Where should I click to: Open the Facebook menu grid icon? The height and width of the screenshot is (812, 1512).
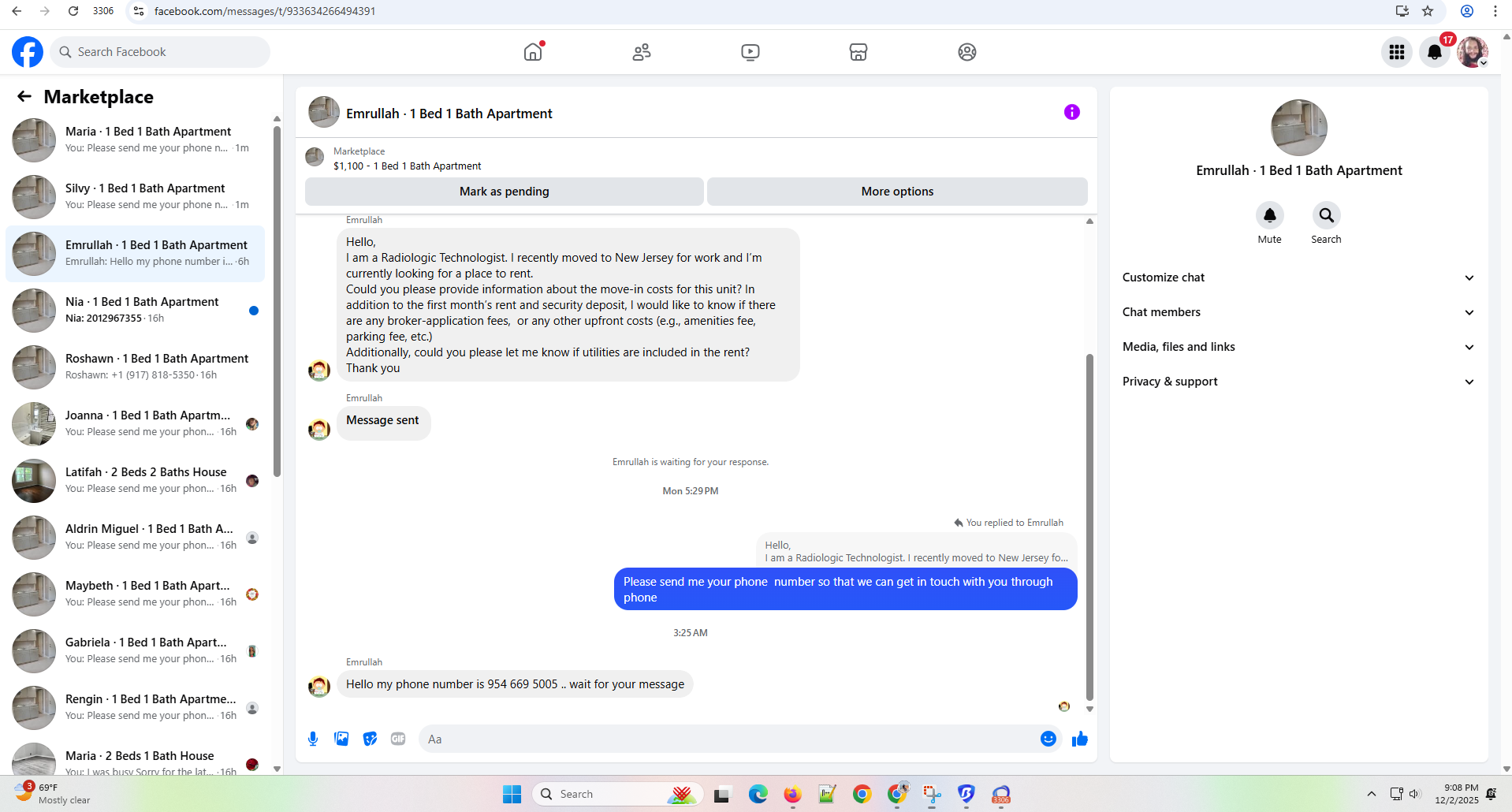pos(1397,52)
